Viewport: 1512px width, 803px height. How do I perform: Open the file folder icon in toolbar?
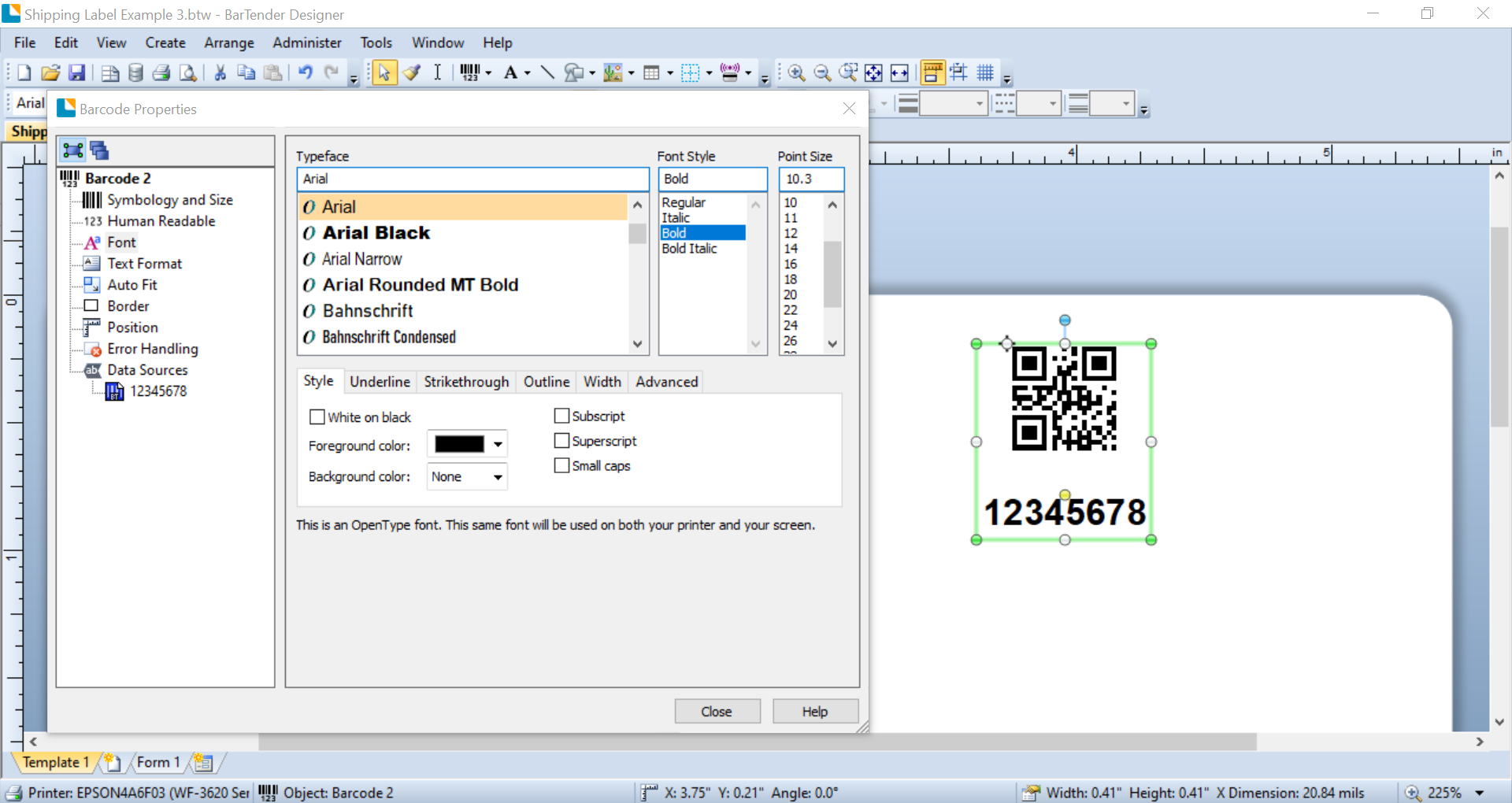click(50, 73)
